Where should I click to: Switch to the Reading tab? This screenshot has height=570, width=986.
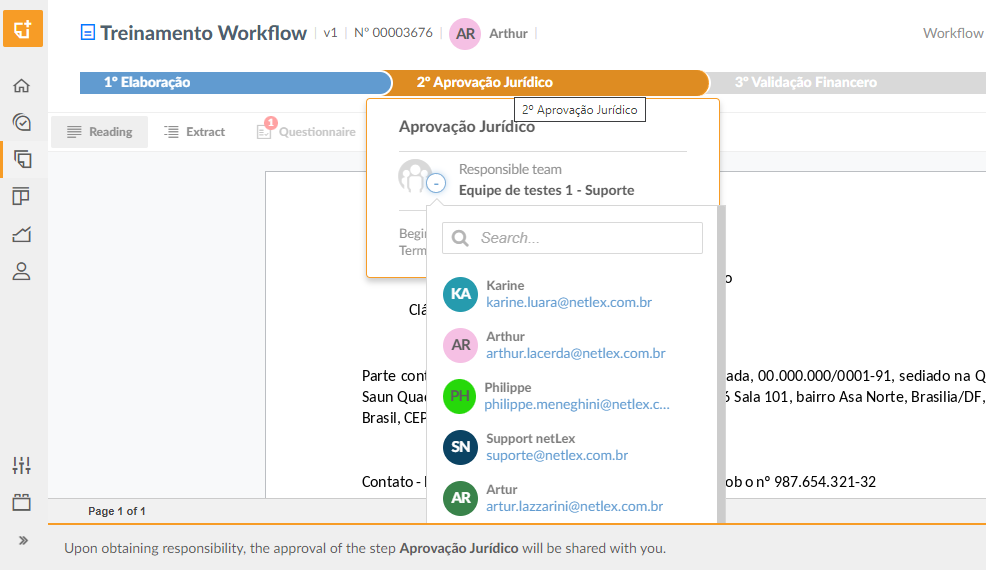99,131
